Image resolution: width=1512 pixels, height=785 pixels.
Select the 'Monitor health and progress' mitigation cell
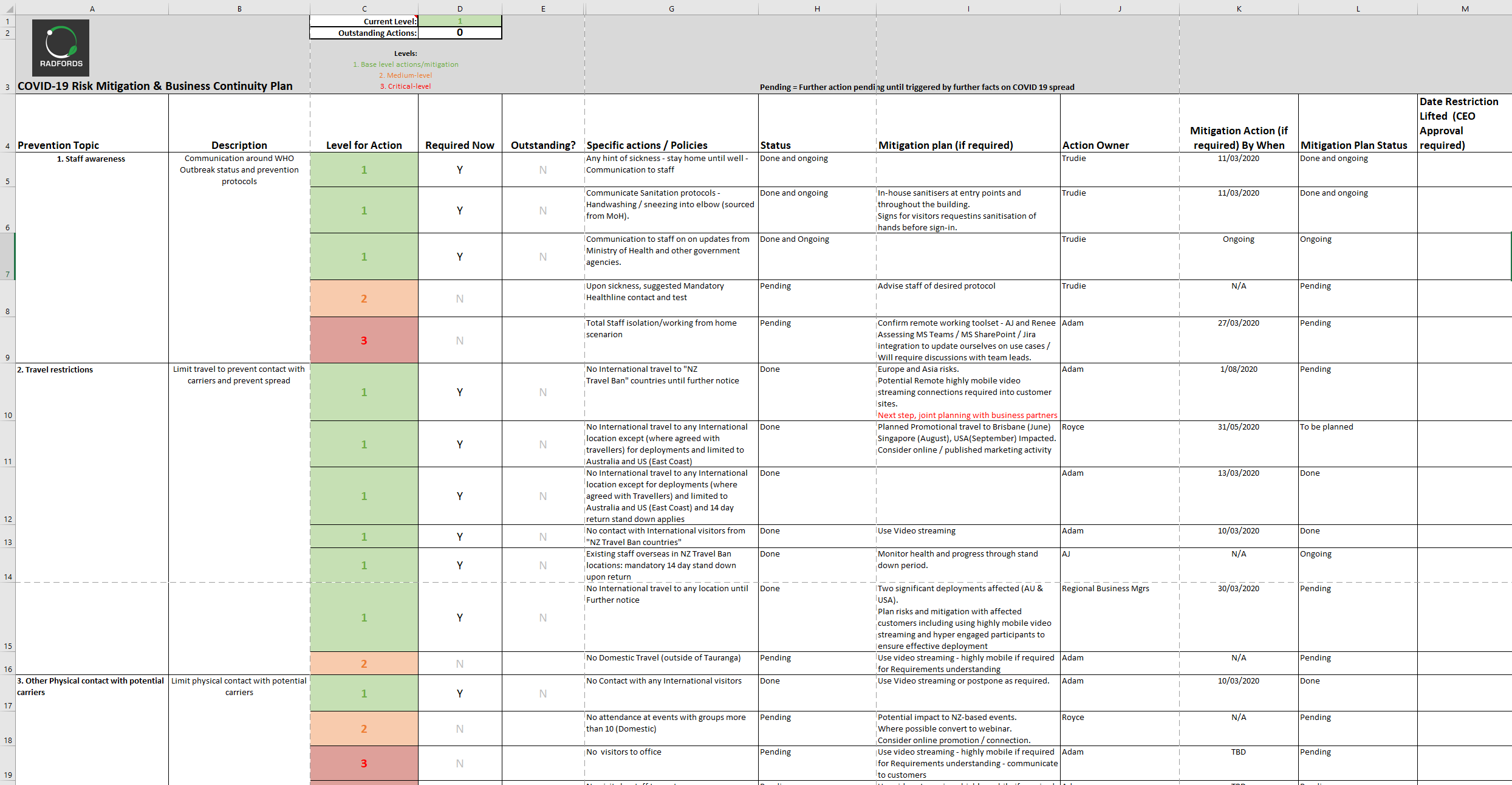click(x=968, y=565)
